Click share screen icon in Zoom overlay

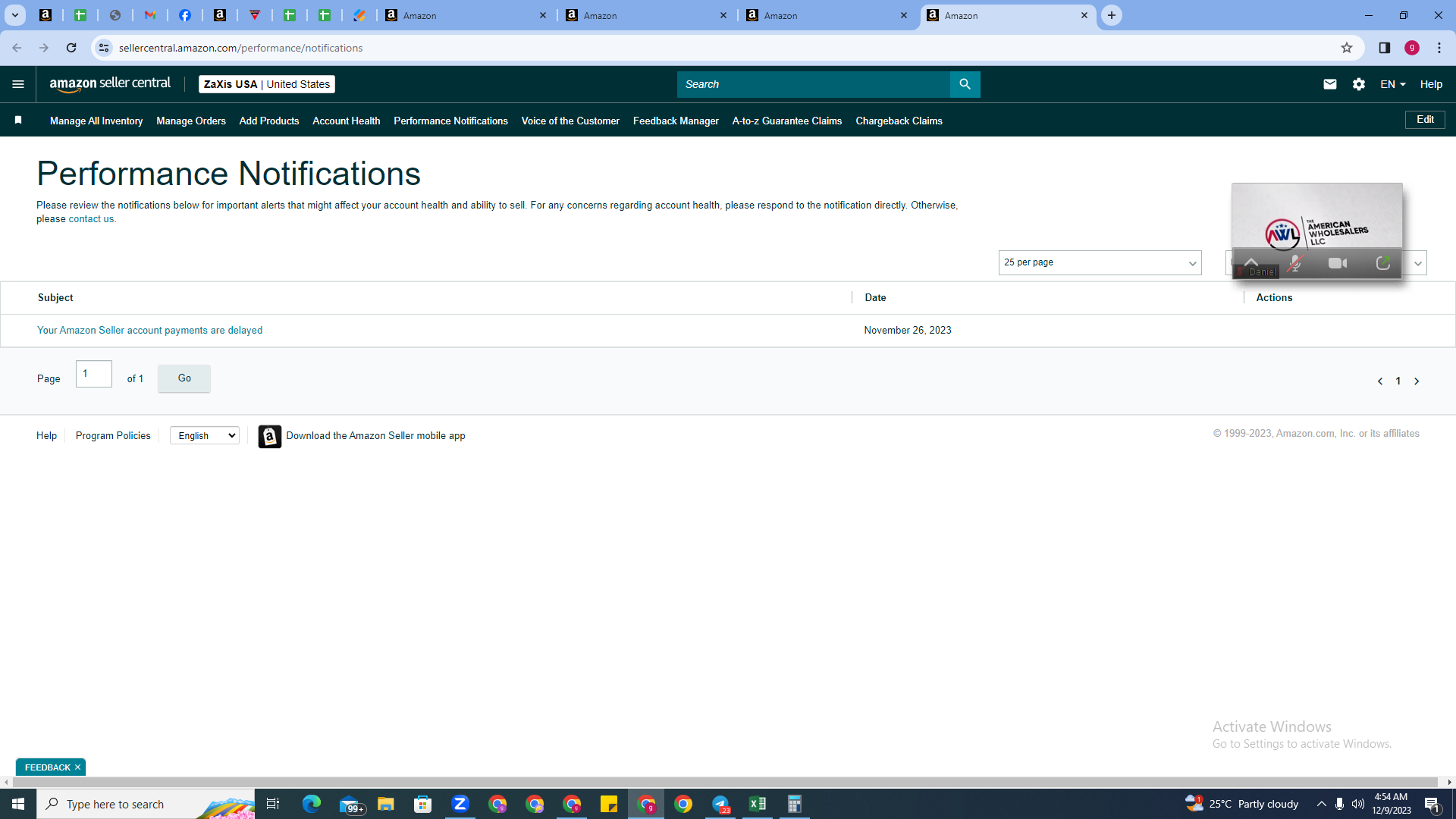pyautogui.click(x=1383, y=263)
